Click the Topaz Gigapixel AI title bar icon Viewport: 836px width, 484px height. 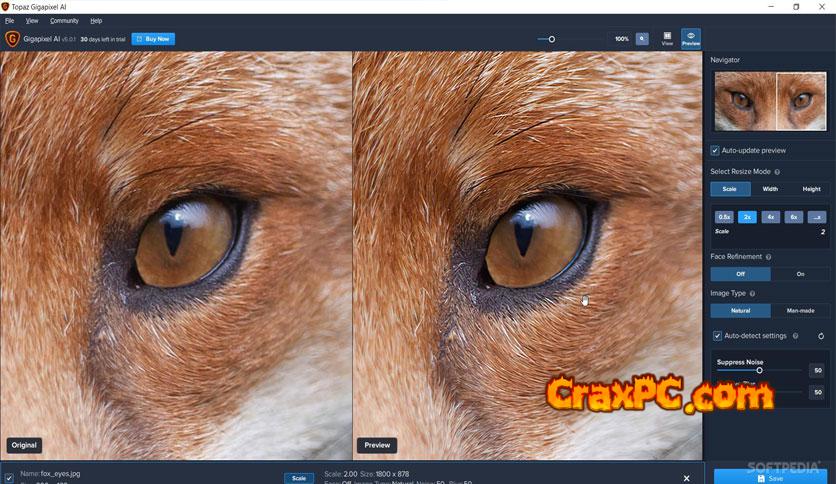tap(5, 7)
